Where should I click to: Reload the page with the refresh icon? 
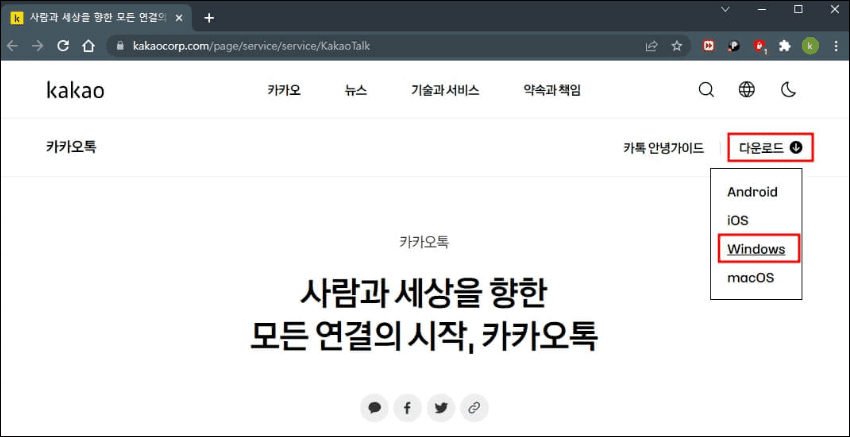point(63,46)
